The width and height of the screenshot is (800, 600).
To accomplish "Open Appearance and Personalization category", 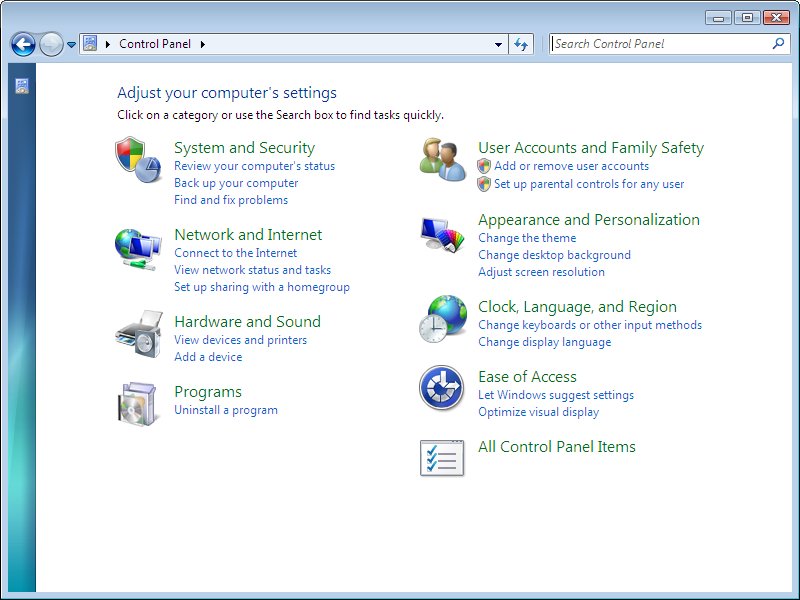I will (589, 220).
